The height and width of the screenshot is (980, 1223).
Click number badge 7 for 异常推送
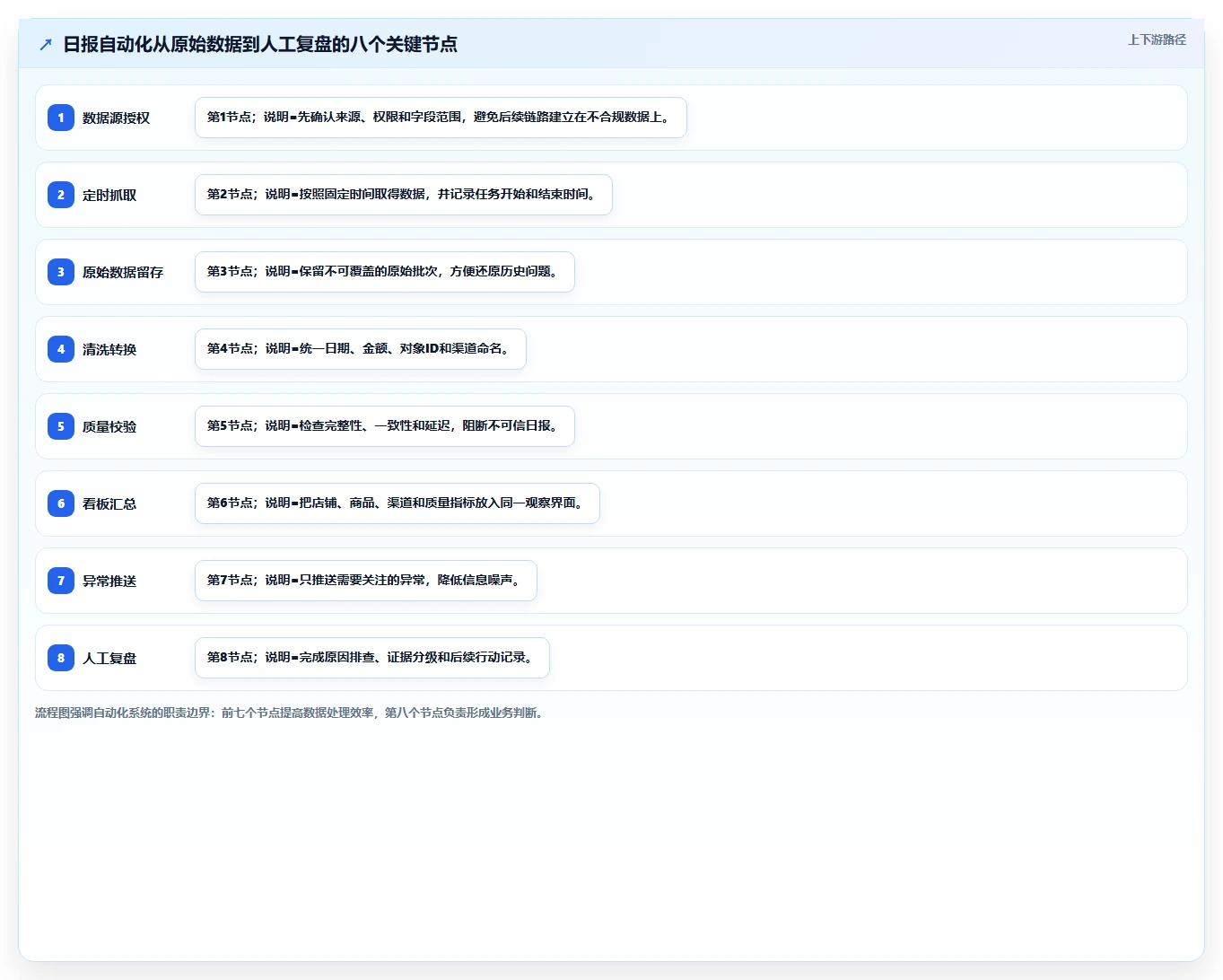click(61, 581)
